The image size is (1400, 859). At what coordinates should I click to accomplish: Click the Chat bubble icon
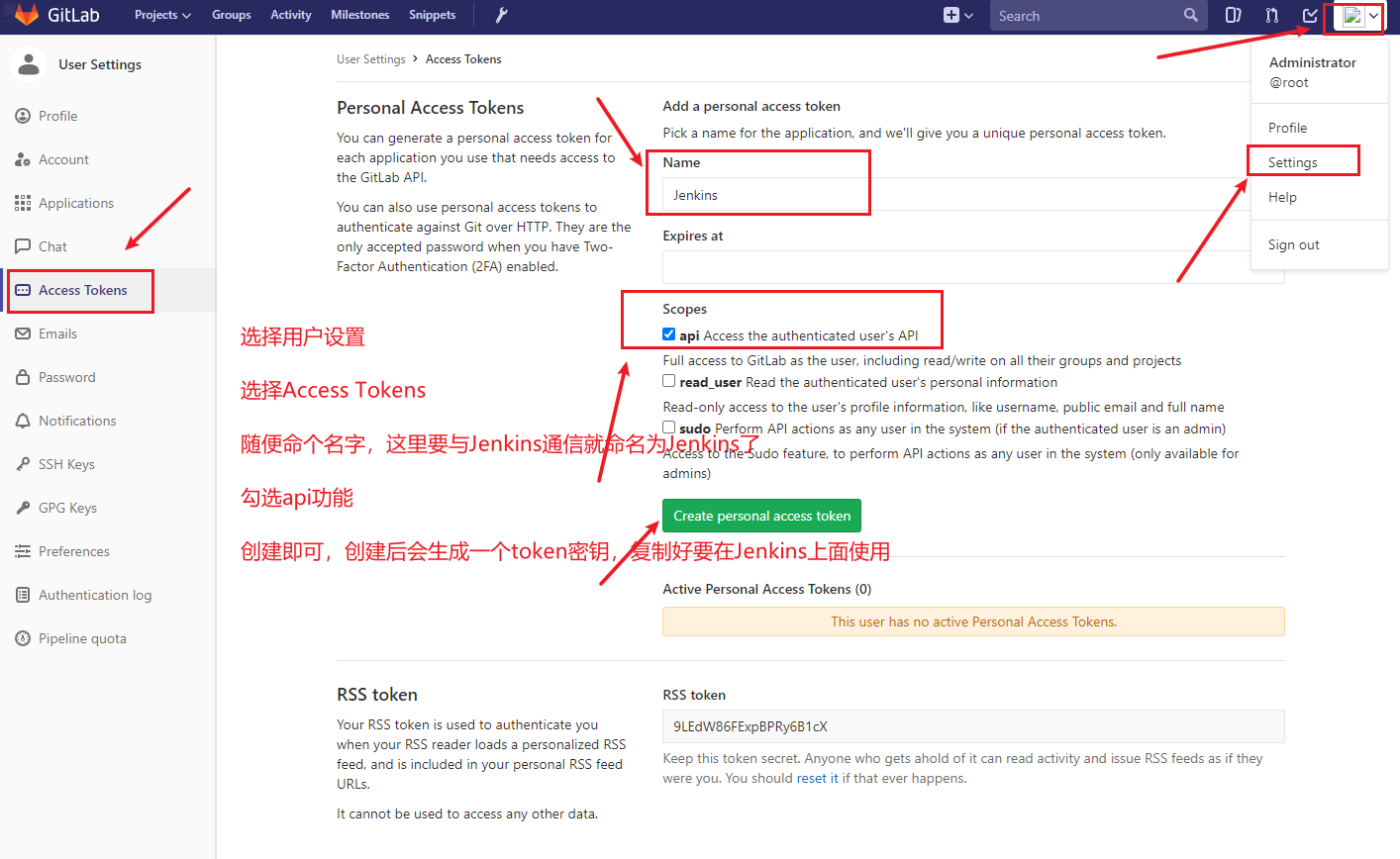(x=23, y=246)
